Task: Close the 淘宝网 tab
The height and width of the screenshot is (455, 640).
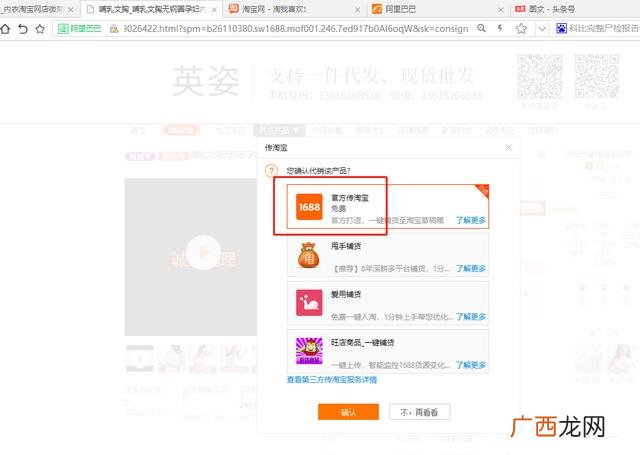Action: 358,9
